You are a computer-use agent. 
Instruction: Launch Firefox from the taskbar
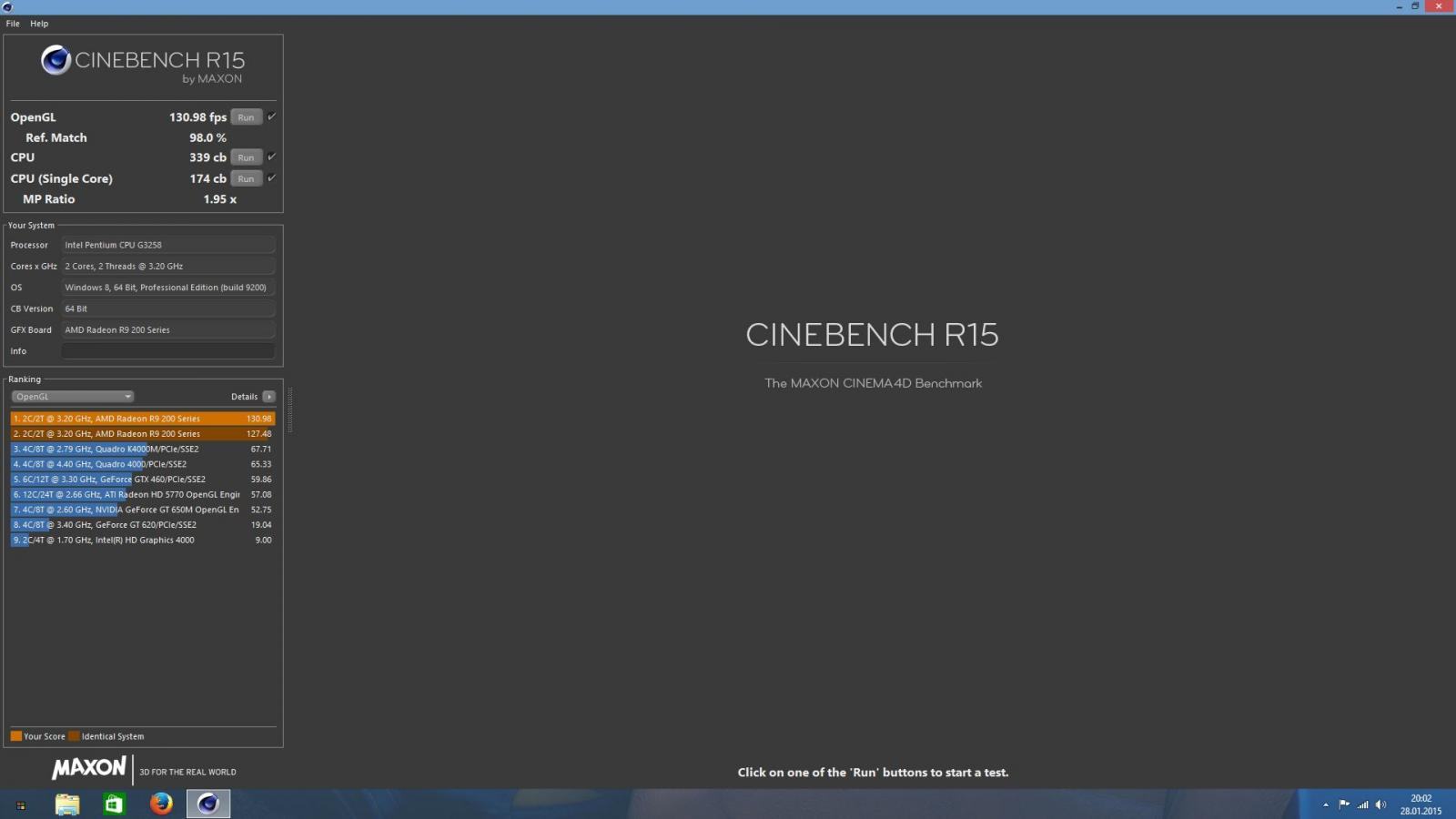pyautogui.click(x=161, y=804)
